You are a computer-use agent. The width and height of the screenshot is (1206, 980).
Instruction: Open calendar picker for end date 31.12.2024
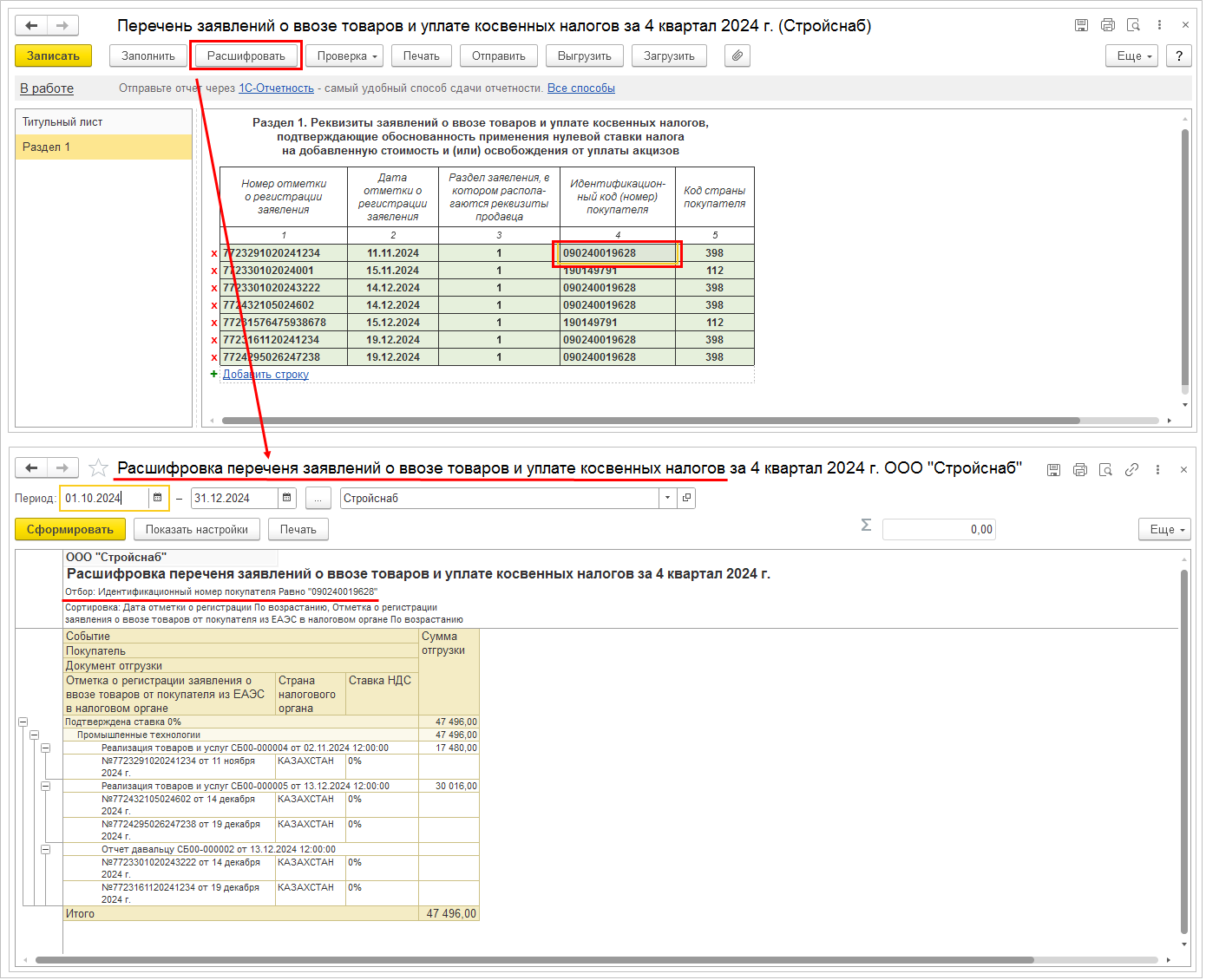click(287, 498)
